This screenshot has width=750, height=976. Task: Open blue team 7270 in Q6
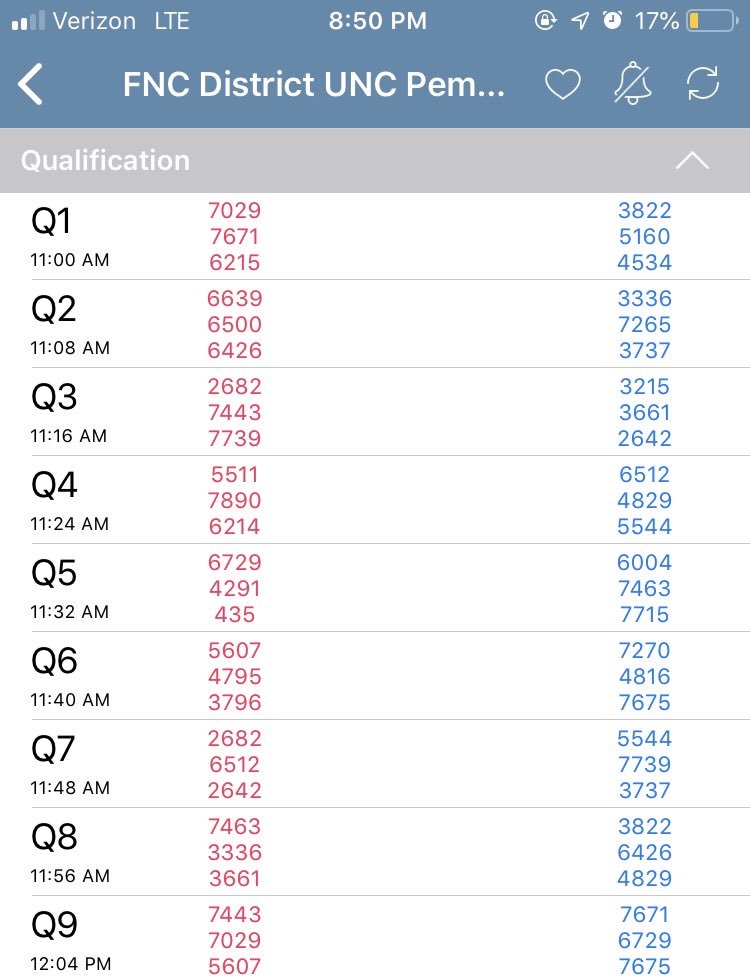pyautogui.click(x=644, y=650)
